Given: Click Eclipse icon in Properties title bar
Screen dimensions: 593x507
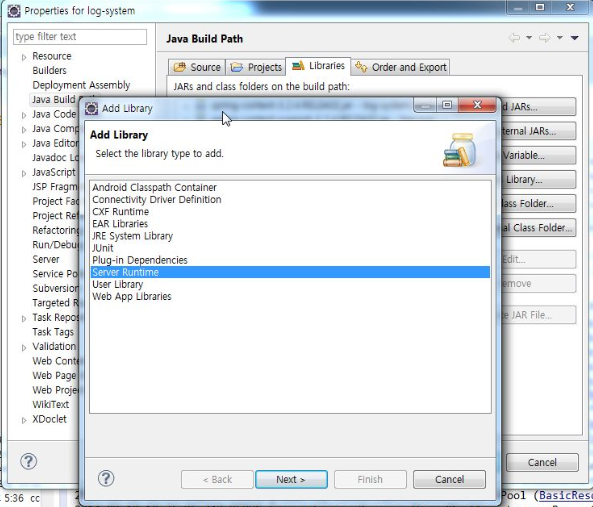Looking at the screenshot, I should [14, 11].
